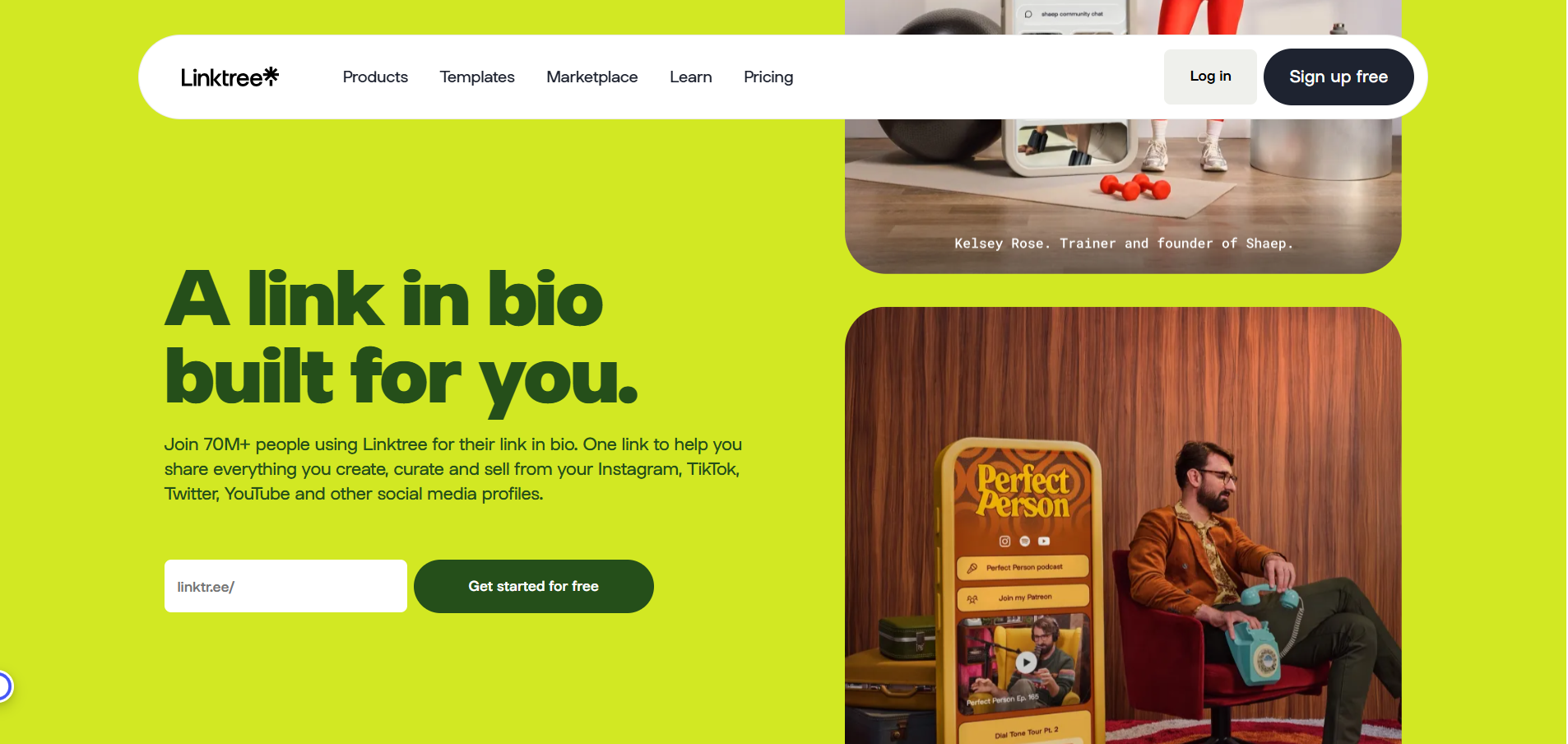Click microphone icon beside Perfect Person podcast
This screenshot has width=1568, height=744.
click(972, 568)
